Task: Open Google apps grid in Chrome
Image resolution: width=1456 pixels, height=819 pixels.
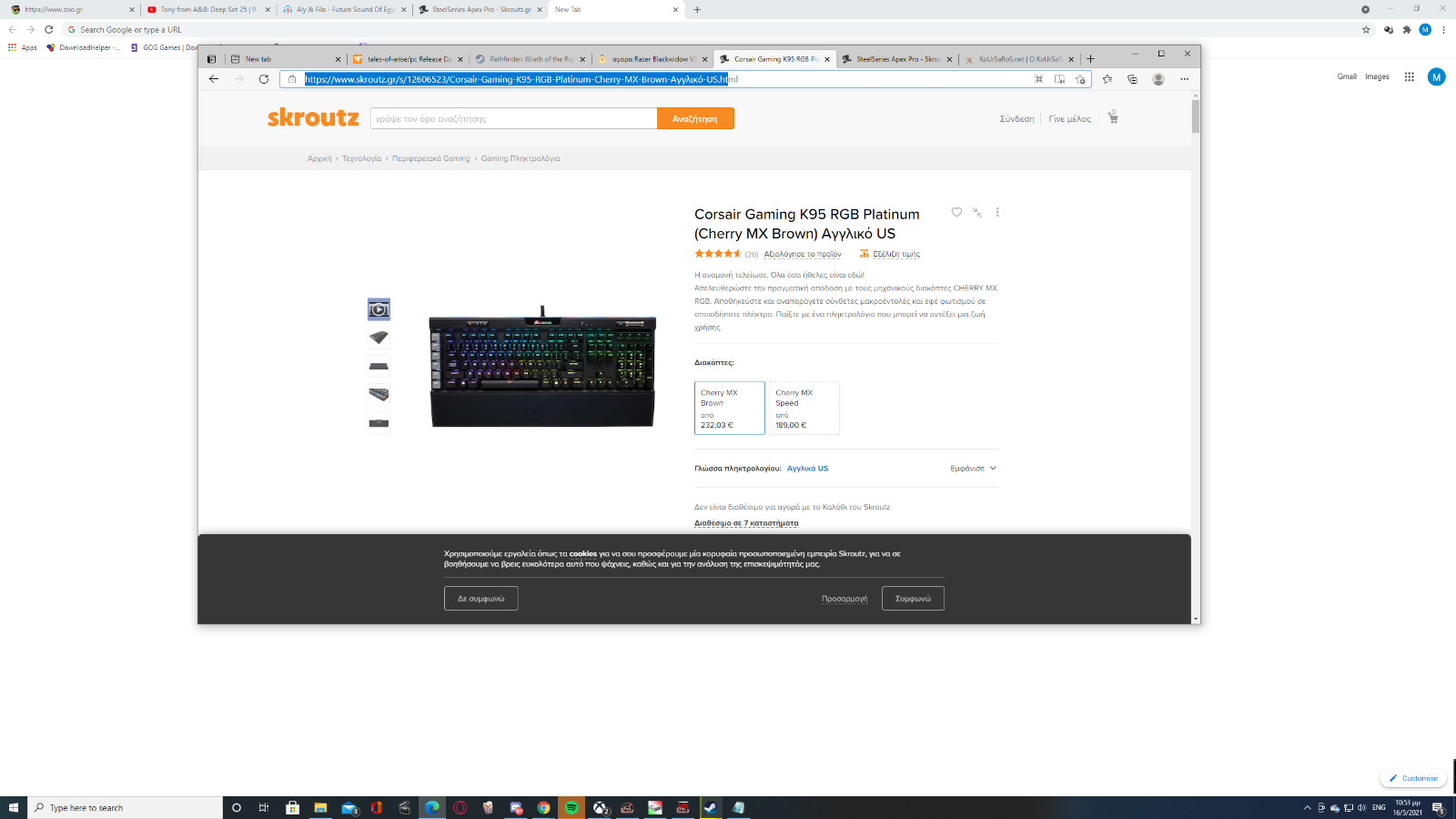Action: 1409,76
